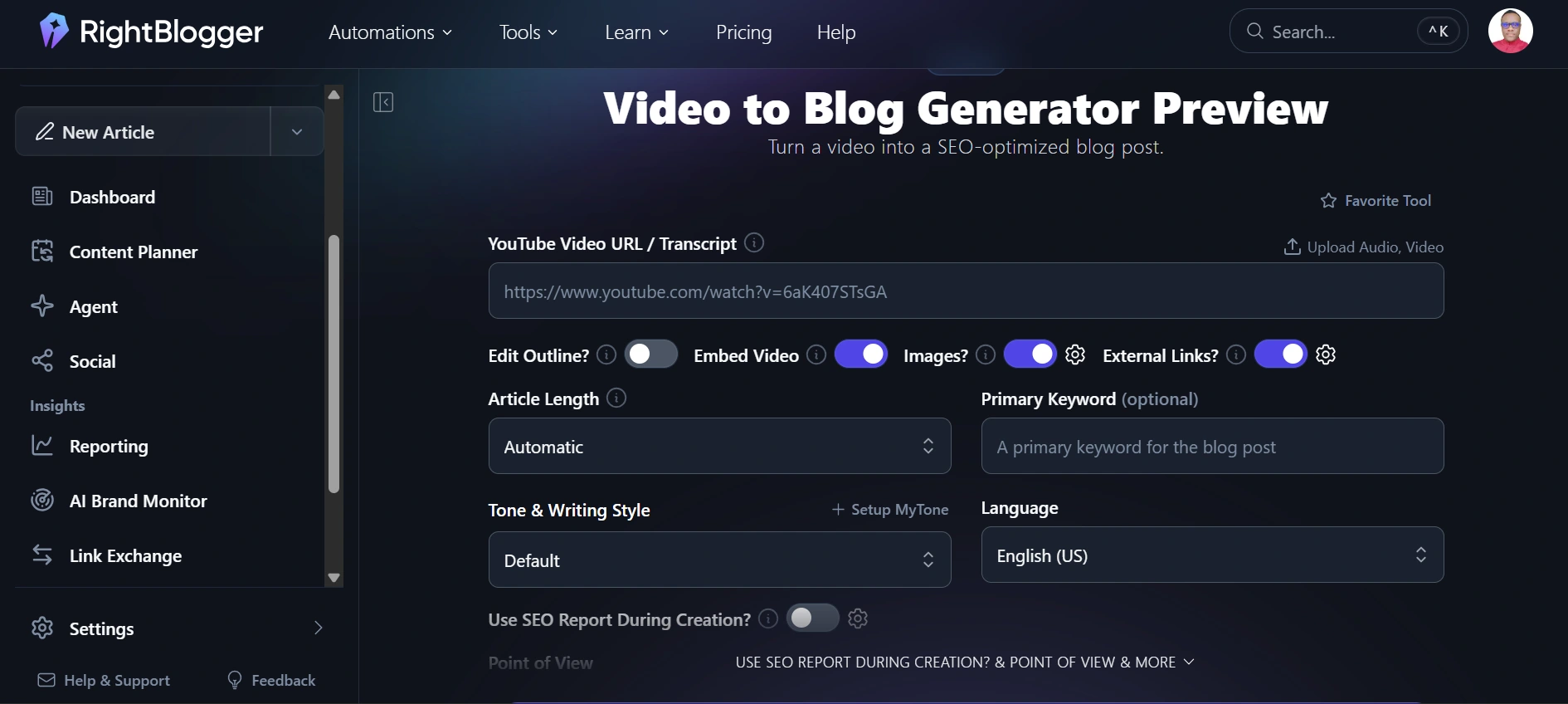Toggle the Edit Outline switch

651,354
